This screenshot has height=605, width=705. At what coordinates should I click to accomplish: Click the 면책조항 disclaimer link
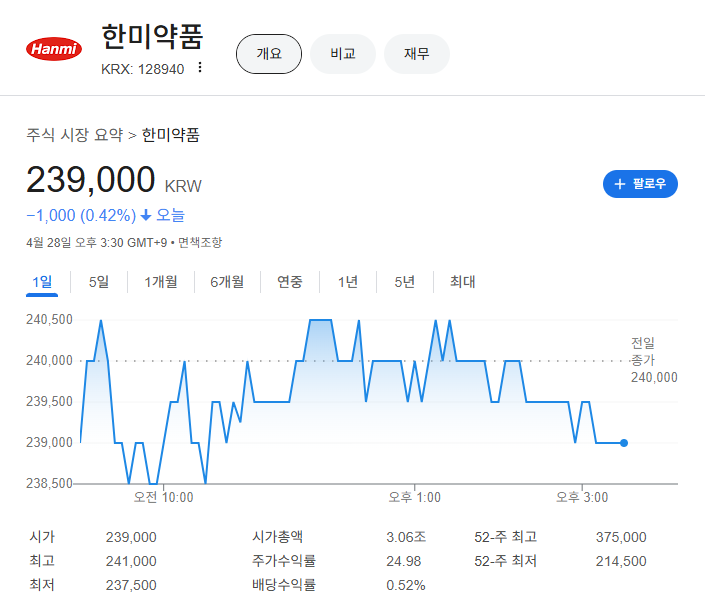[x=200, y=243]
